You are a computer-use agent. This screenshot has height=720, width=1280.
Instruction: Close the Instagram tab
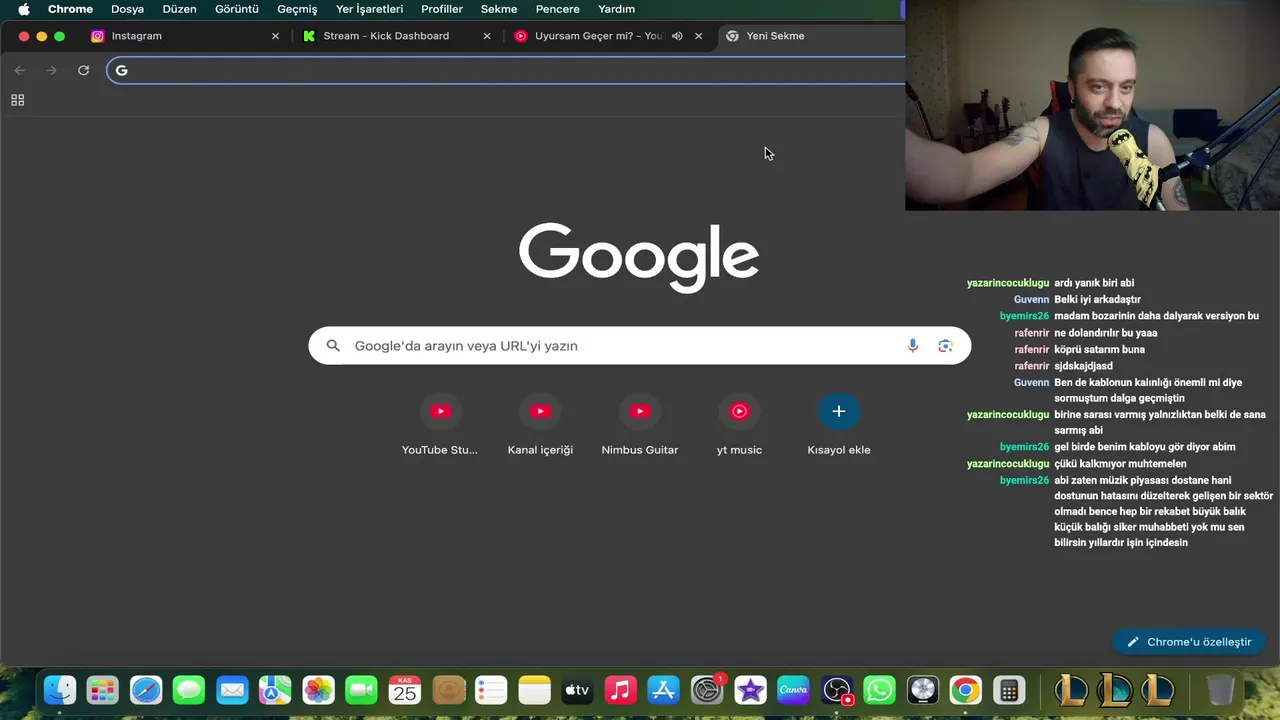tap(275, 36)
